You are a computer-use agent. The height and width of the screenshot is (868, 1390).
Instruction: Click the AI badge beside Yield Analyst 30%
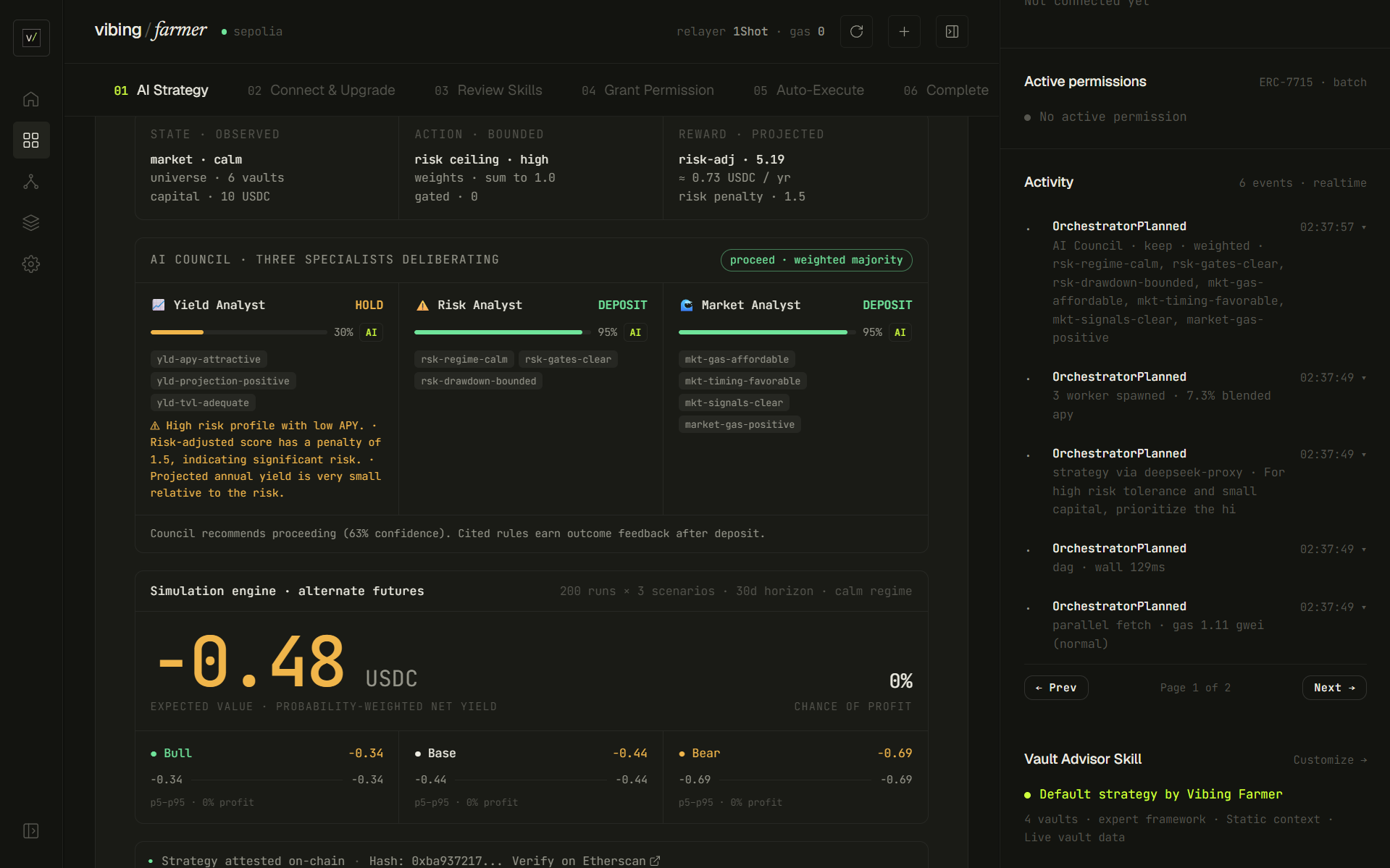371,332
